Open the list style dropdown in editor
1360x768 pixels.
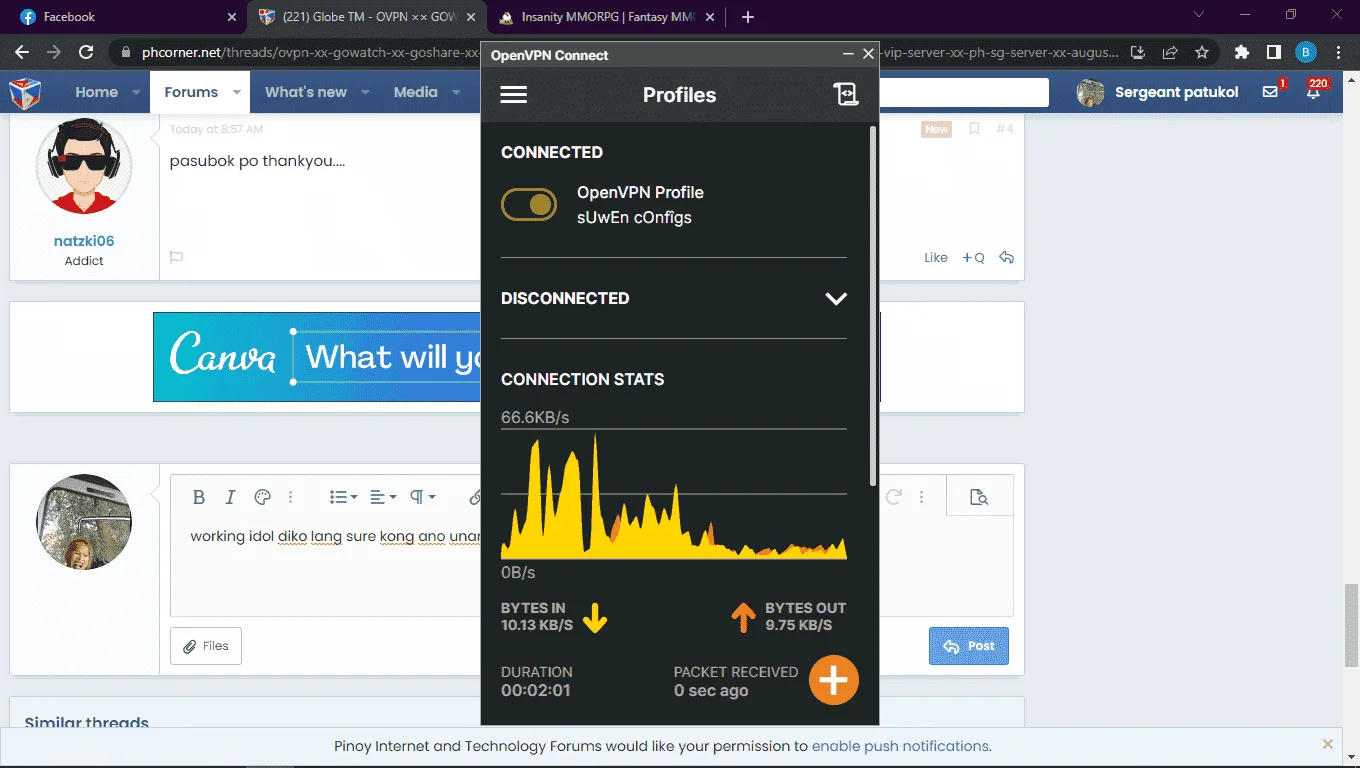[x=344, y=497]
